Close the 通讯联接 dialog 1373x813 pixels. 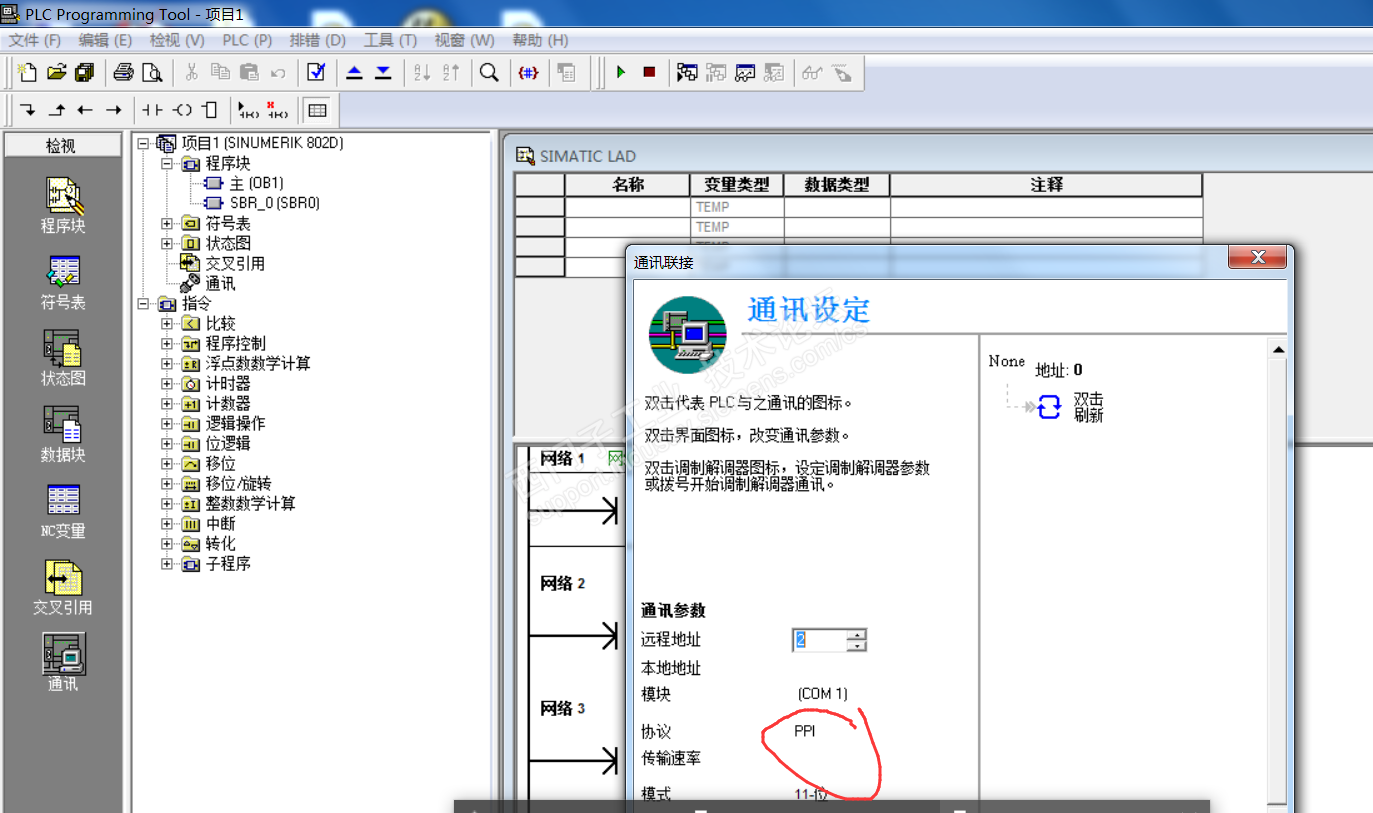tap(1257, 258)
